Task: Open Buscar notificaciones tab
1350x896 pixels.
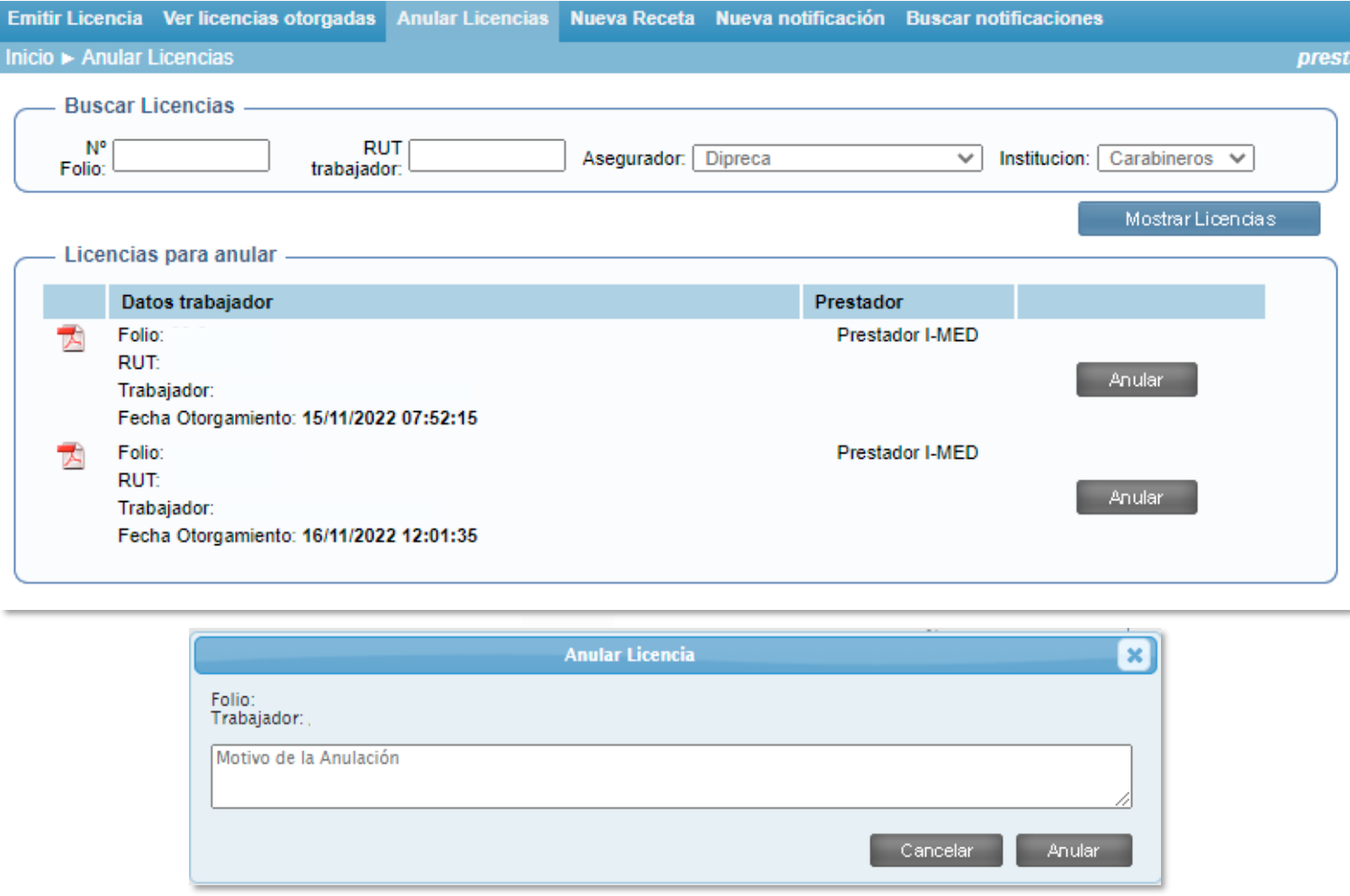Action: click(1003, 19)
